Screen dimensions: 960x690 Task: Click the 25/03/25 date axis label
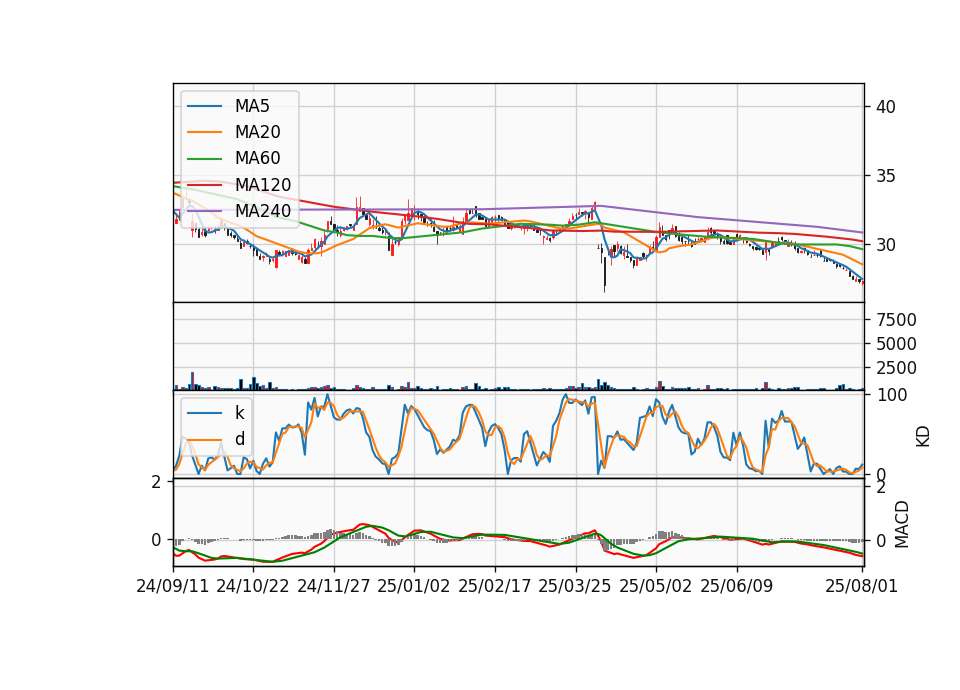(x=575, y=586)
